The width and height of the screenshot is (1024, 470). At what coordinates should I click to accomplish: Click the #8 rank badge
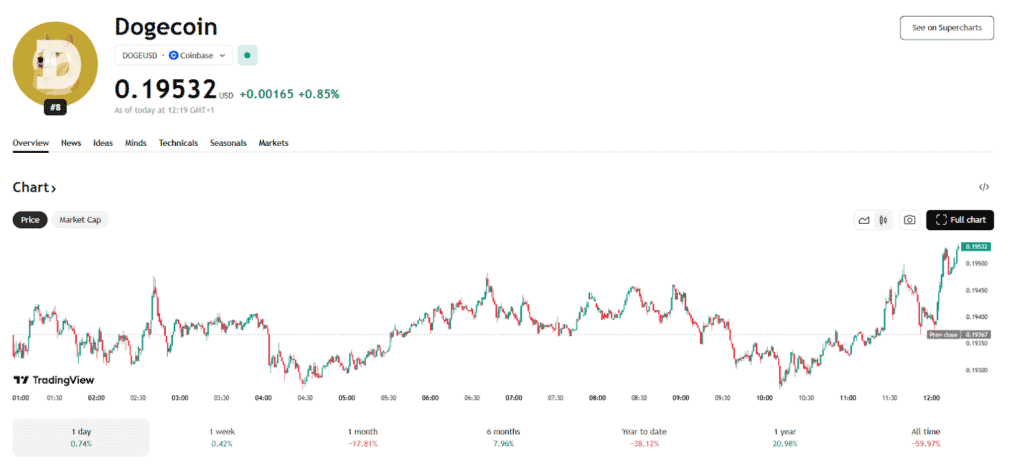pos(54,107)
